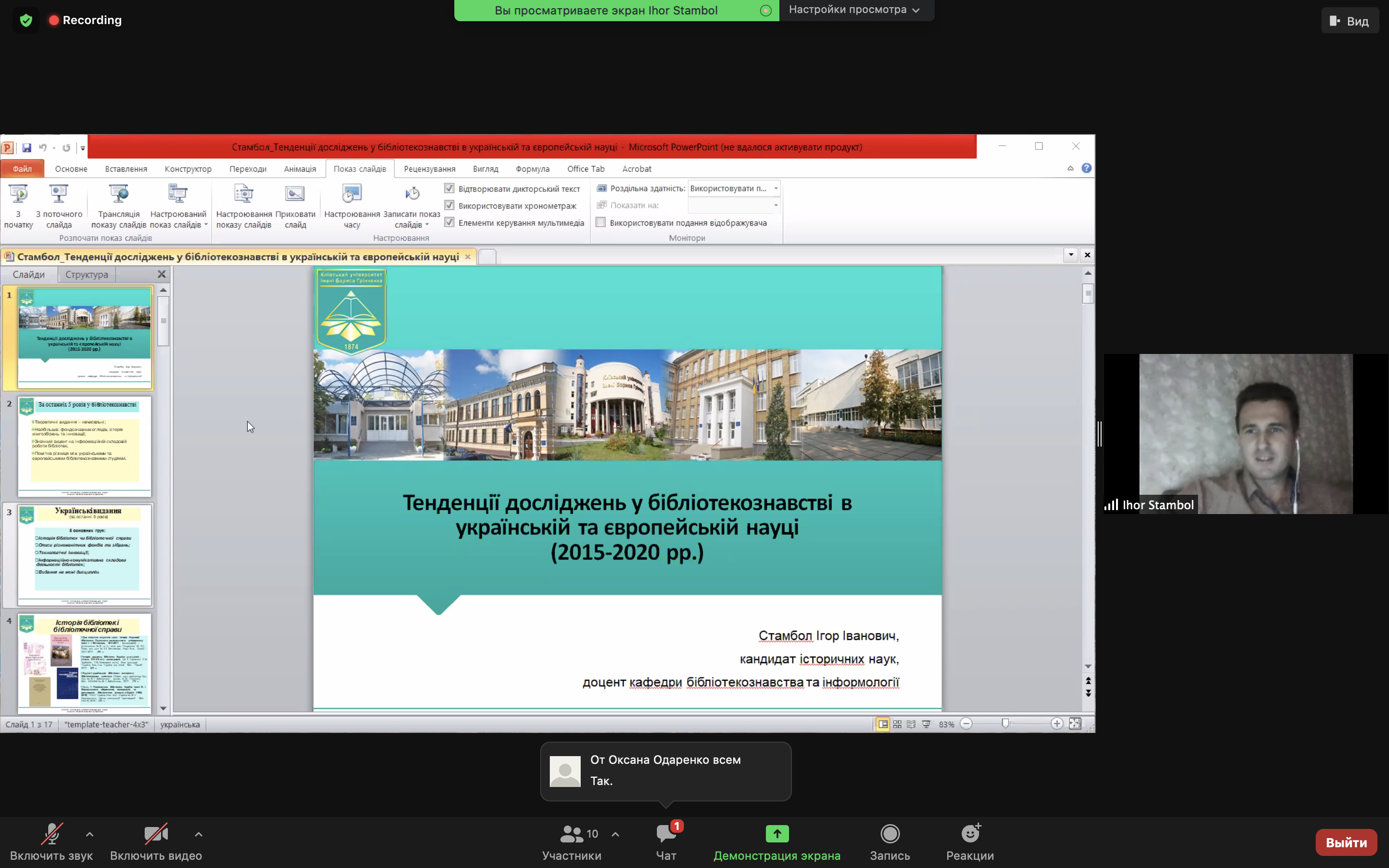Open the Set Up Slide Show icon
The height and width of the screenshot is (868, 1389).
[x=244, y=194]
